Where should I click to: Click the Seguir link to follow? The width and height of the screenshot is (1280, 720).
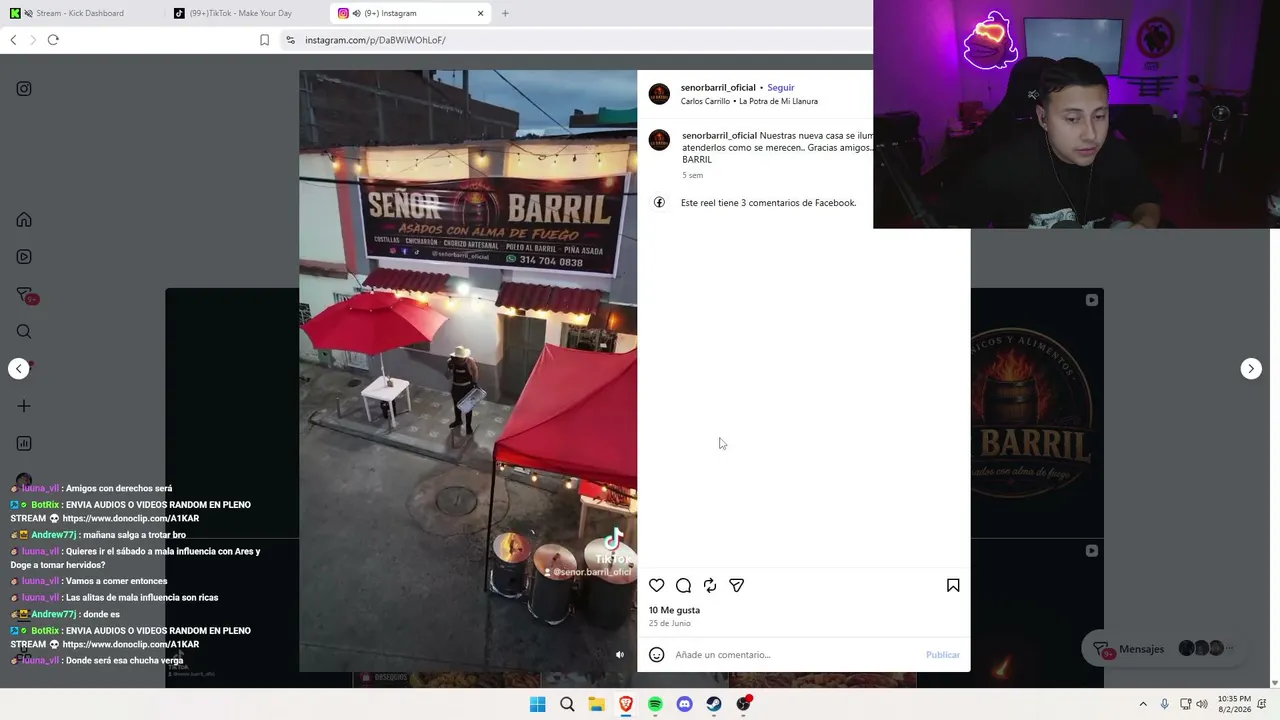pos(781,88)
